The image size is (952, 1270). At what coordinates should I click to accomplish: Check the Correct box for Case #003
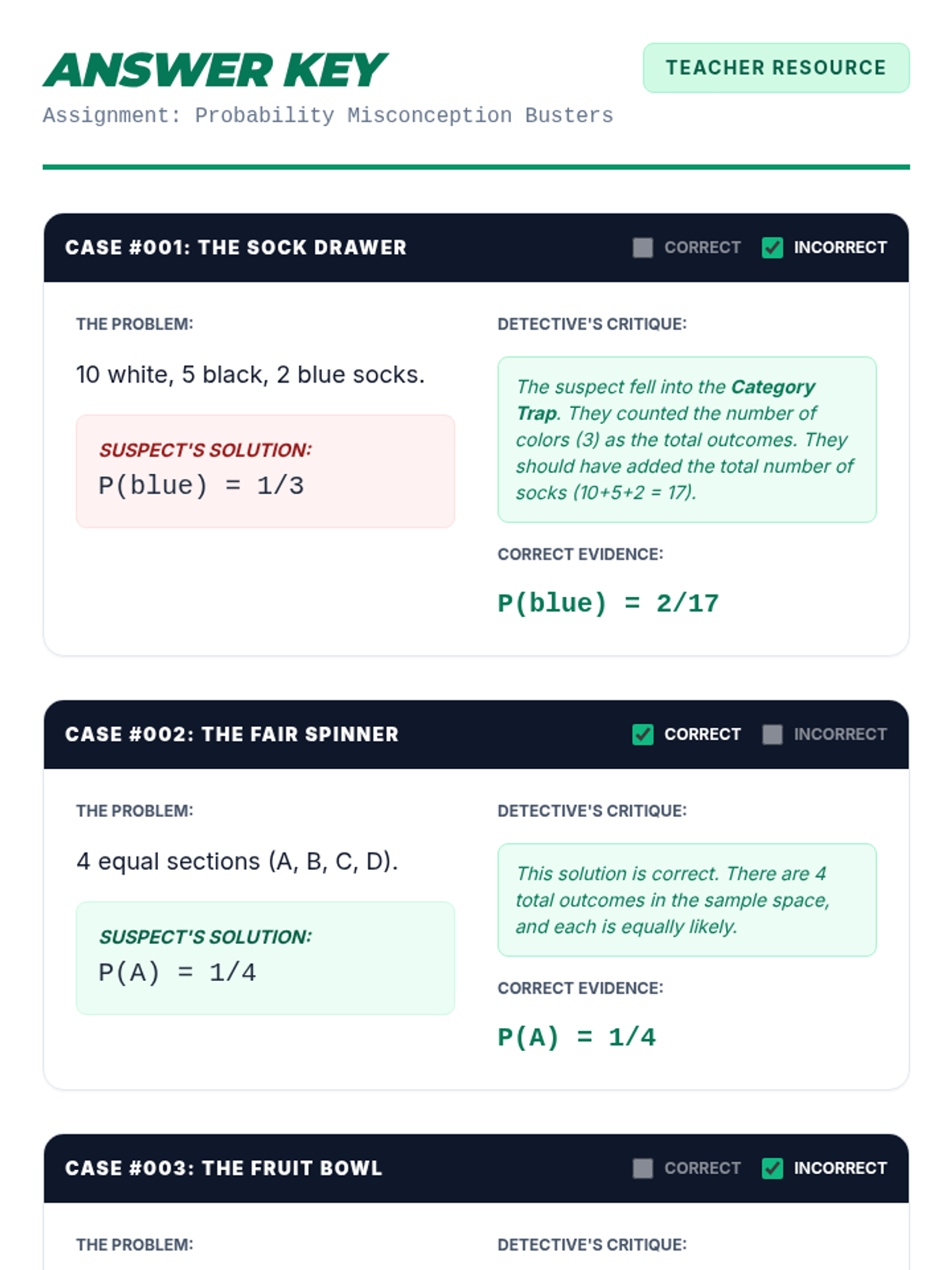tap(643, 1168)
